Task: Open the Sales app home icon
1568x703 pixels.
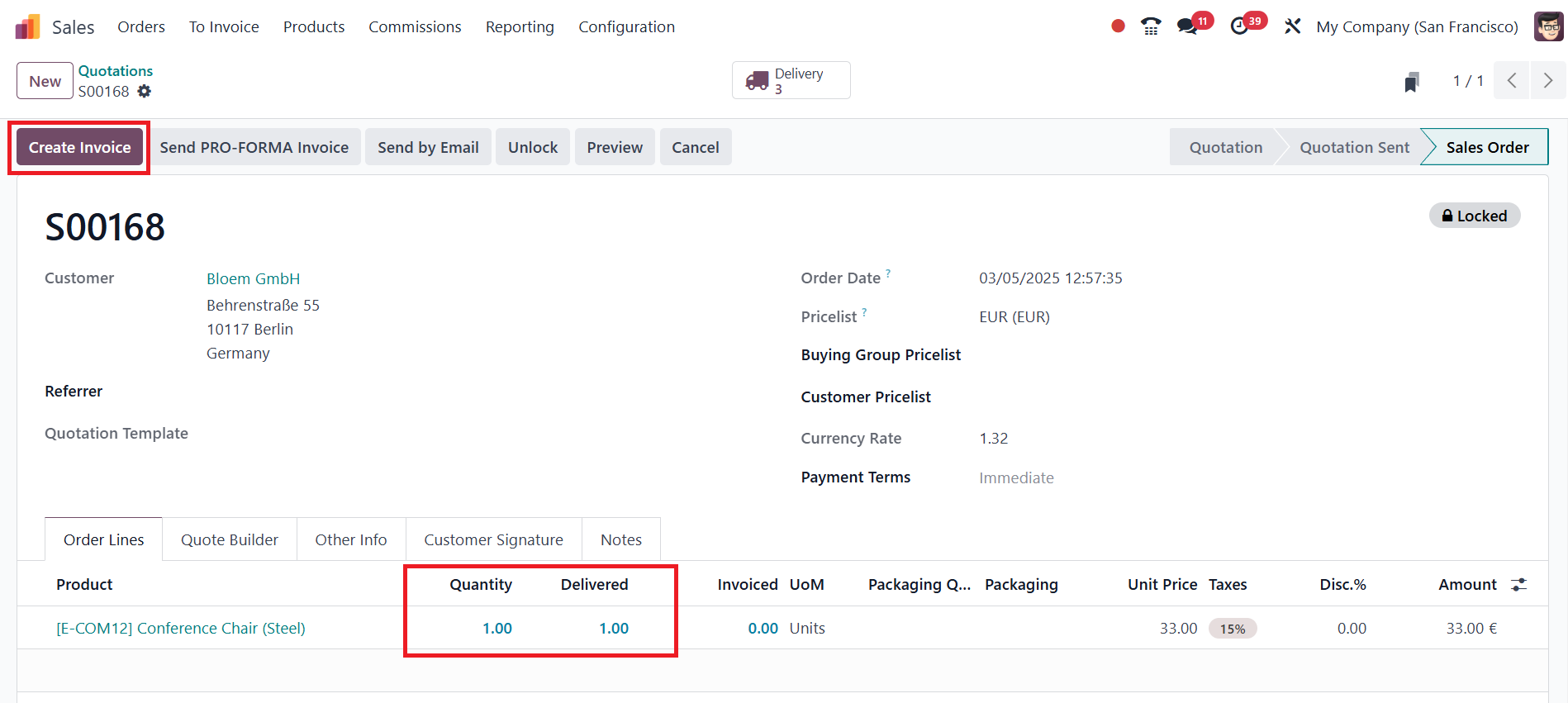Action: tap(27, 27)
